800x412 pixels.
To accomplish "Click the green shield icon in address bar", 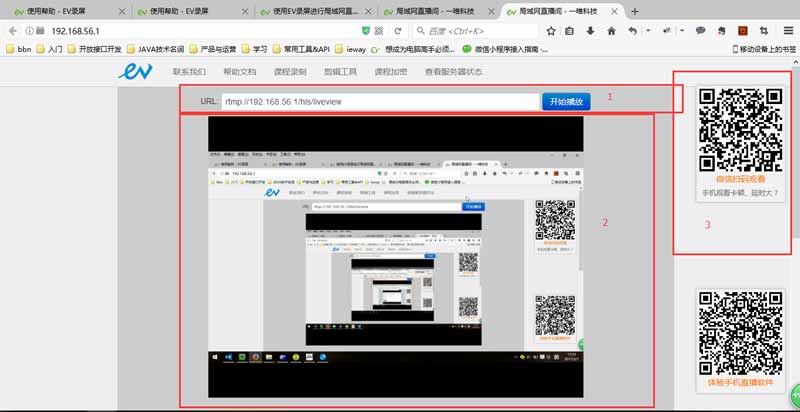I will [365, 31].
